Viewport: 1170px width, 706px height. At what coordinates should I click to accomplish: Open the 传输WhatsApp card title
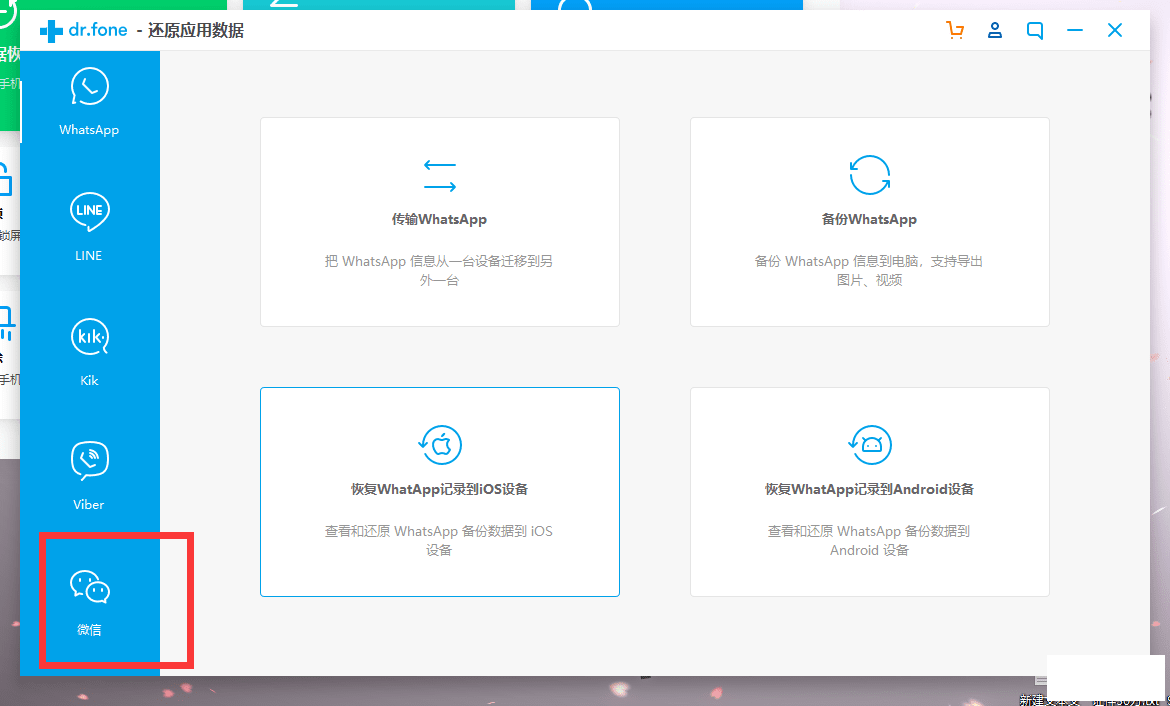point(439,219)
